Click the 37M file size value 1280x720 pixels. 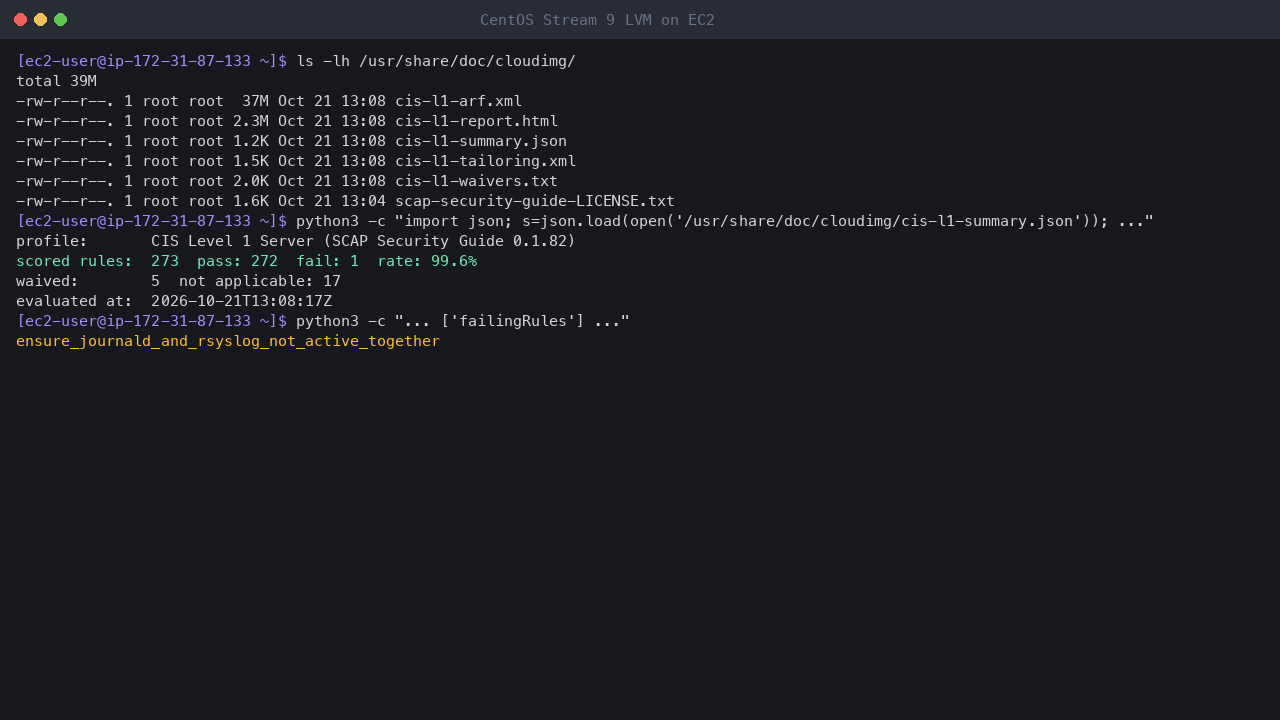(255, 101)
